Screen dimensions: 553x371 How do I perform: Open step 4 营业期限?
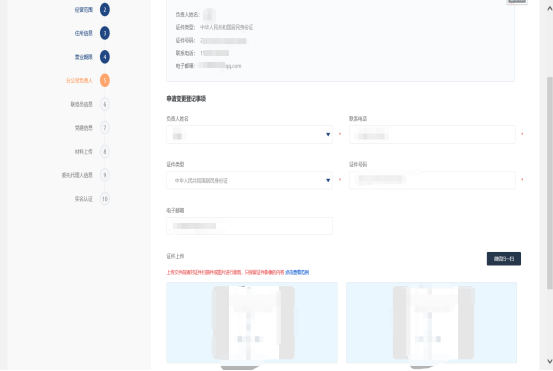click(104, 57)
